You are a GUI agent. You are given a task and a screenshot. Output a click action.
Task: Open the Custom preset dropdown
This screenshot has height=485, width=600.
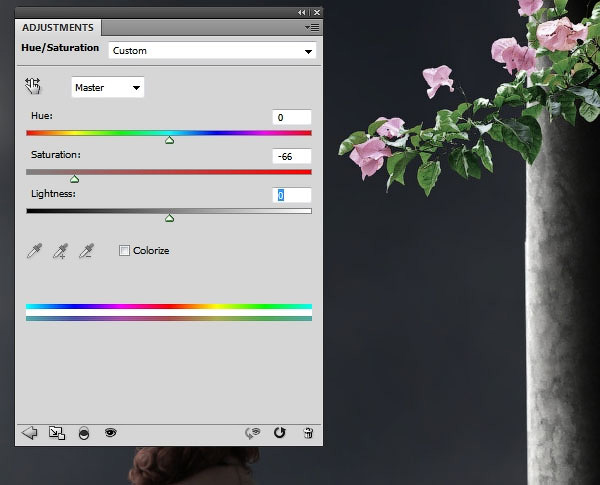(212, 51)
